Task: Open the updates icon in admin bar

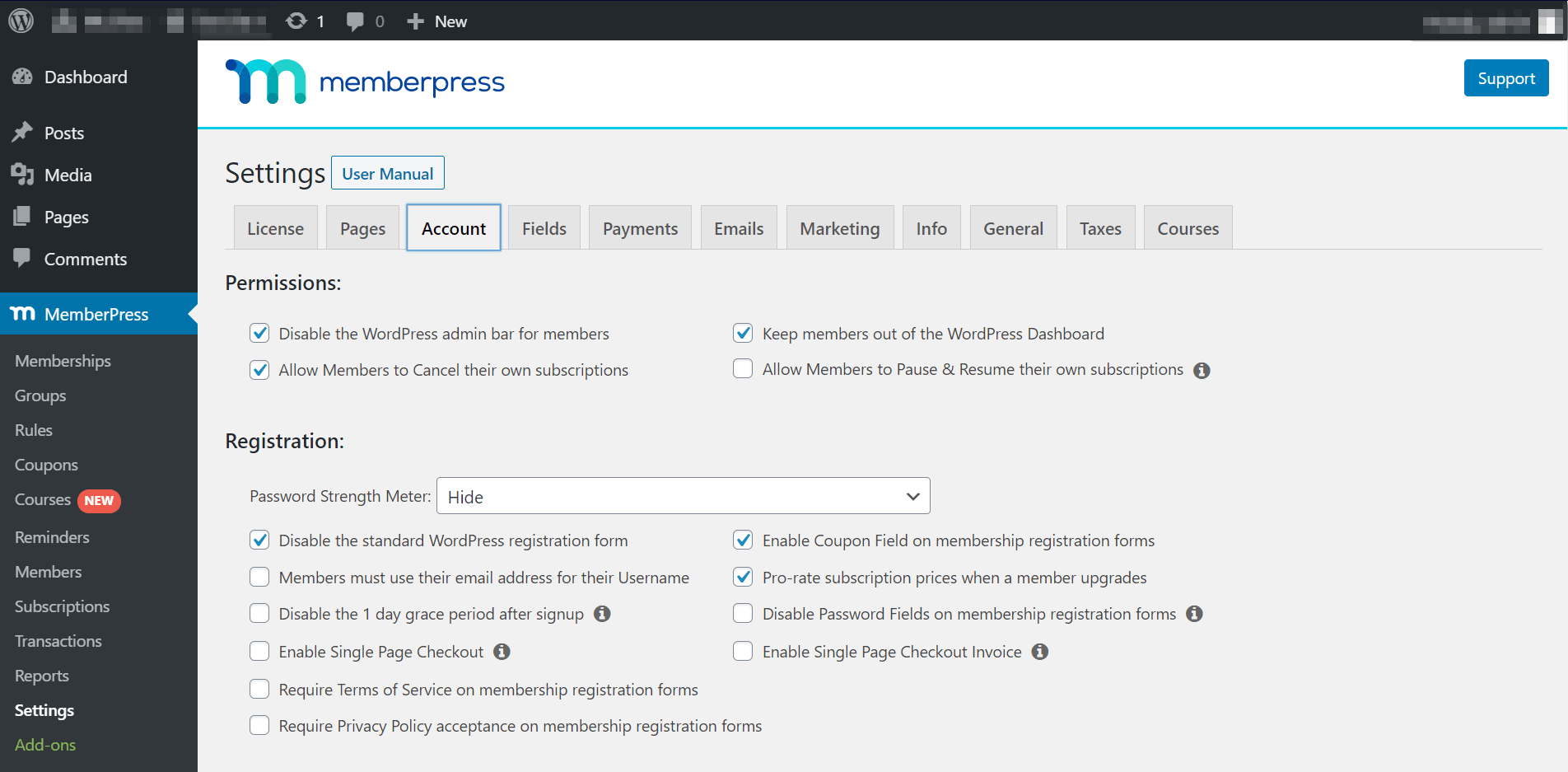Action: pyautogui.click(x=296, y=21)
